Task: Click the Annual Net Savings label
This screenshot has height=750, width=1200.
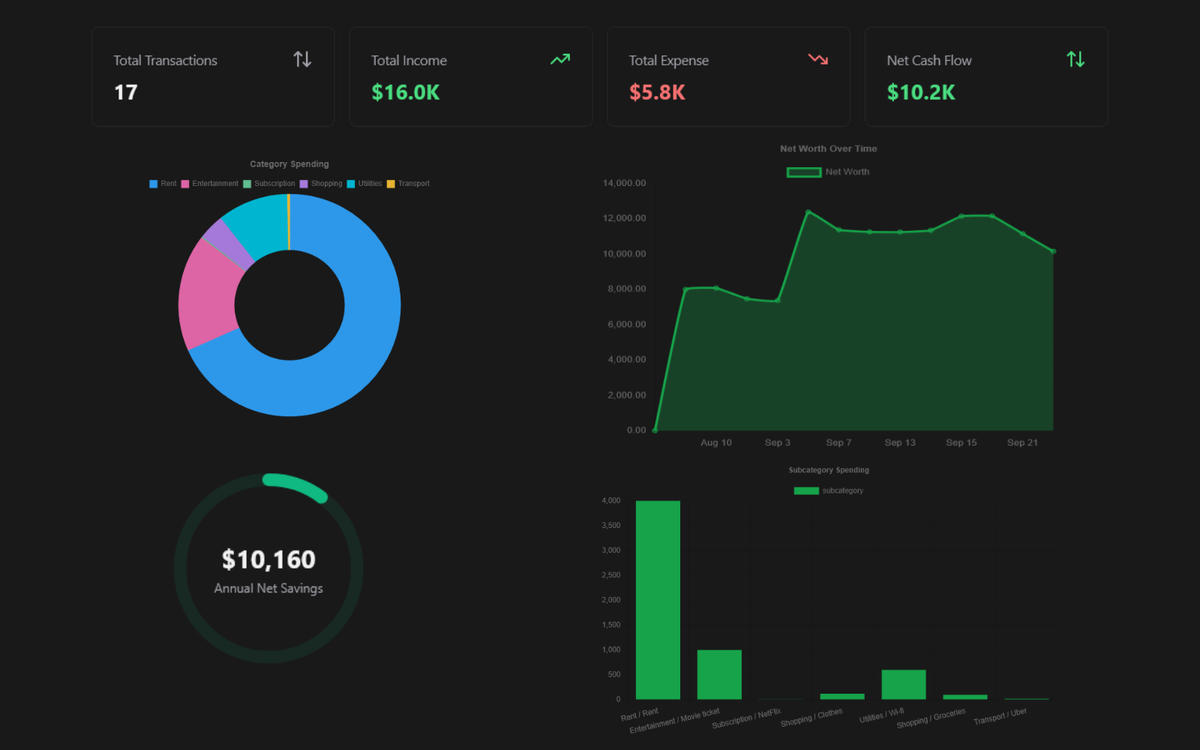Action: [269, 588]
